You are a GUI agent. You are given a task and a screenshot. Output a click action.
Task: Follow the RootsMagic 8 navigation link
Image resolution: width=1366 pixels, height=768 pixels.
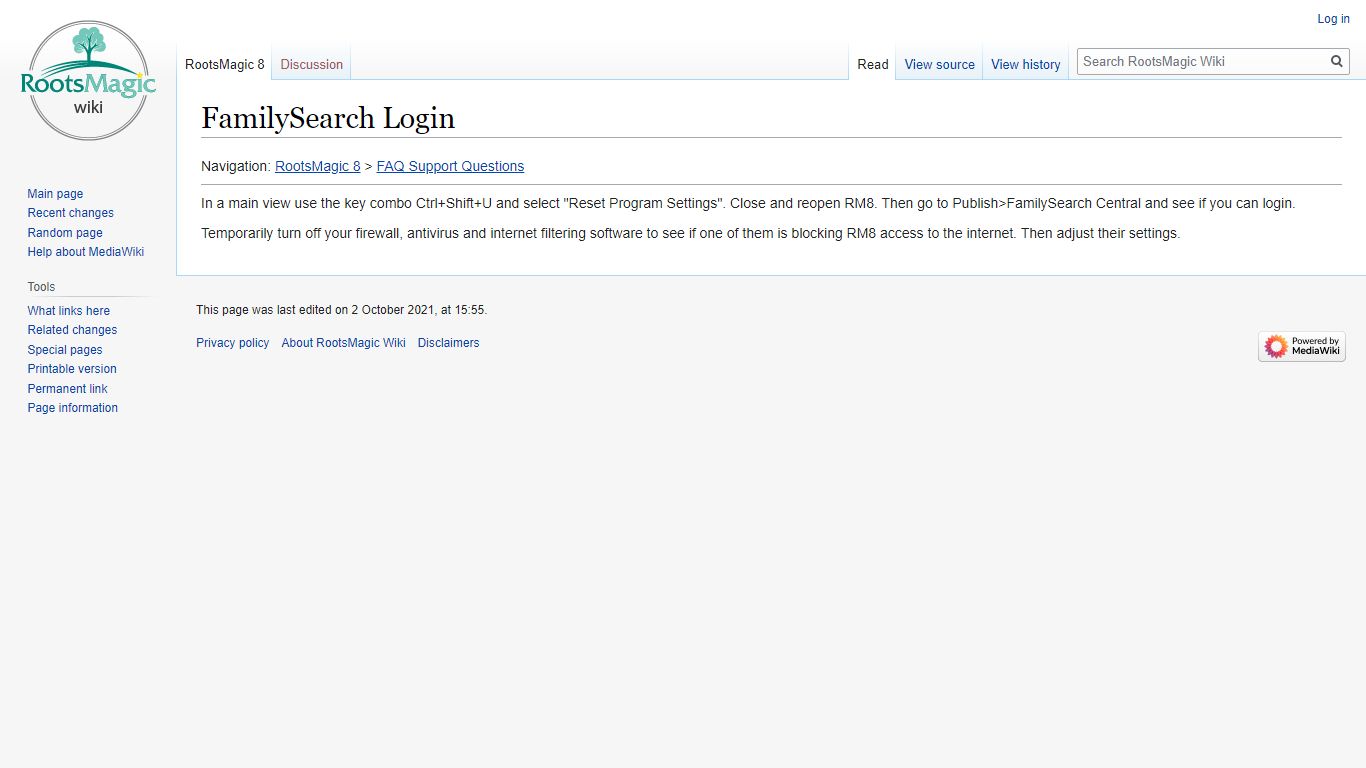click(x=318, y=166)
